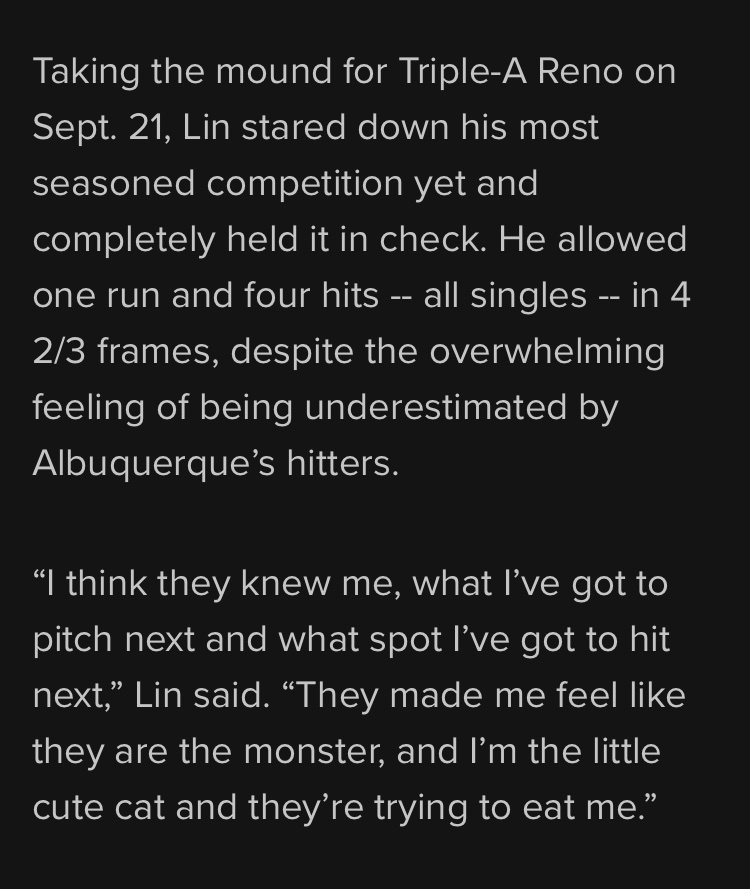Click the word "spot" in the quote

(405, 639)
